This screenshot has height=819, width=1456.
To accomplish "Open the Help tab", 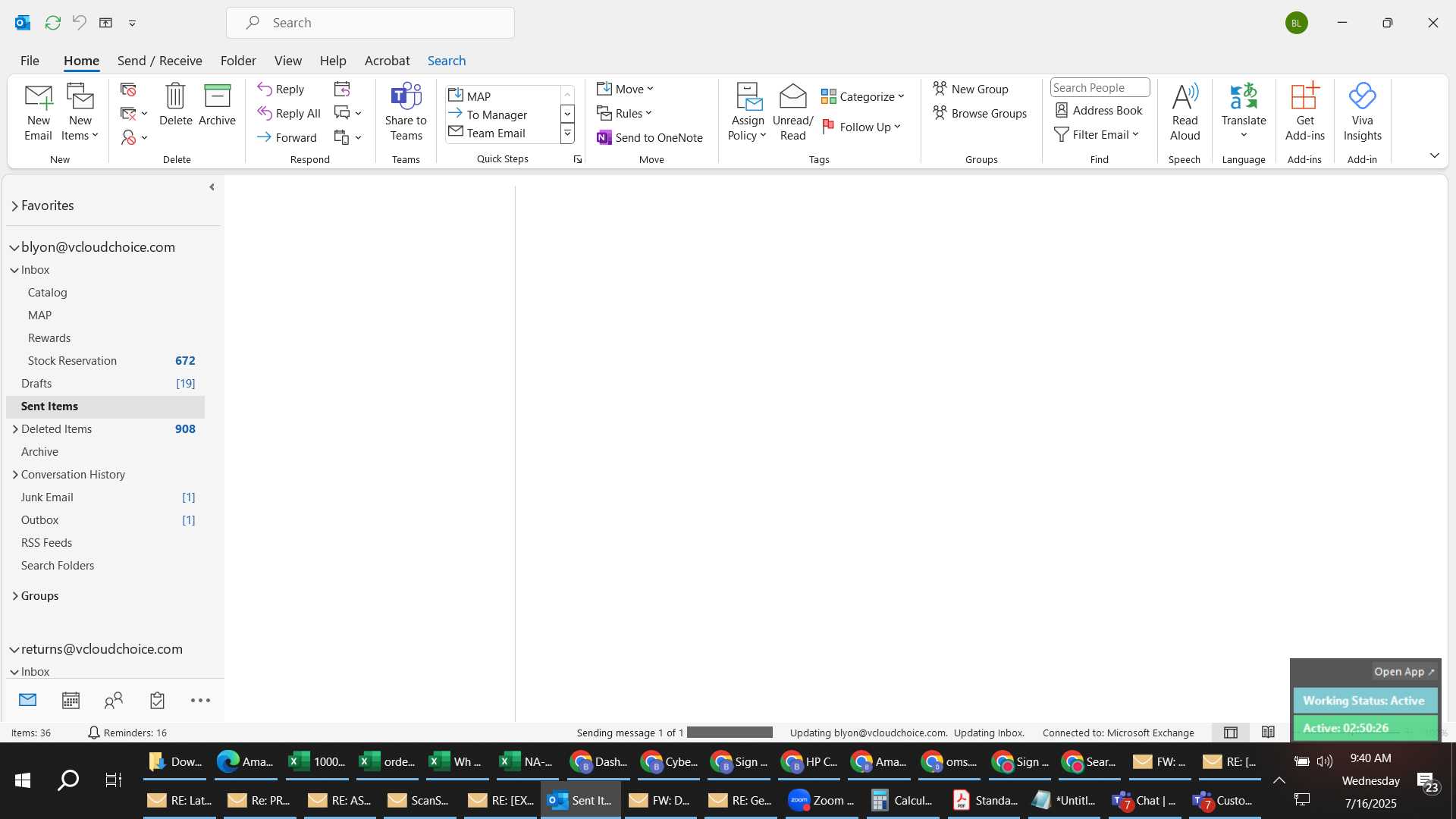I will 332,61.
